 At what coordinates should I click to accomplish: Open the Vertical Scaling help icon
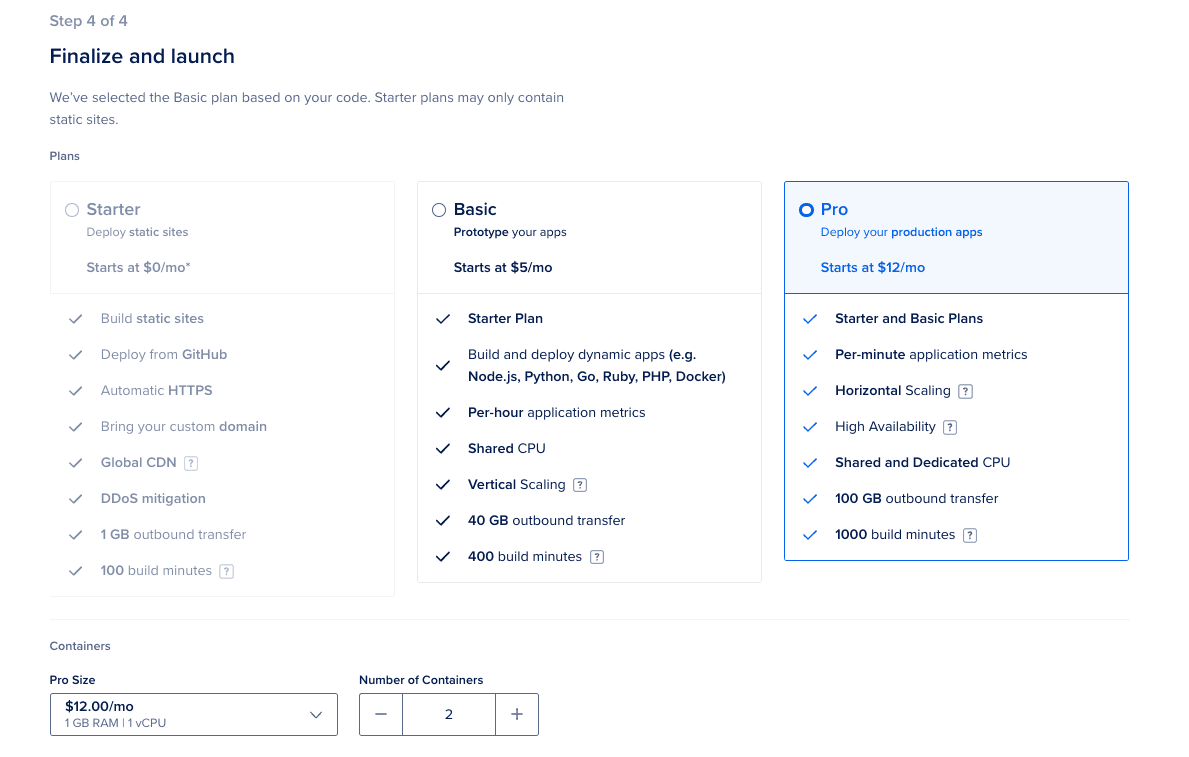[581, 484]
